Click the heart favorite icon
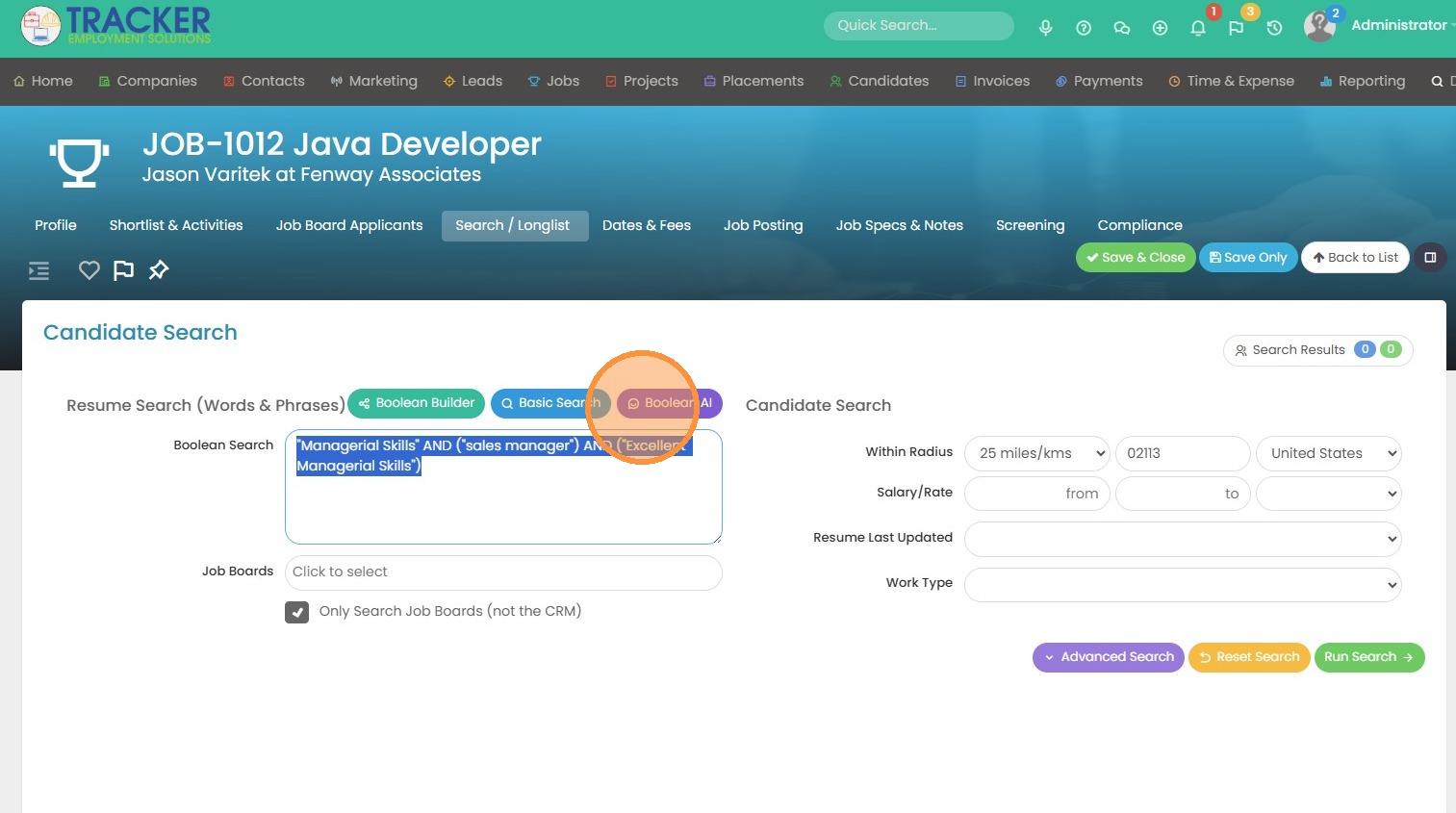Image resolution: width=1456 pixels, height=813 pixels. point(89,270)
